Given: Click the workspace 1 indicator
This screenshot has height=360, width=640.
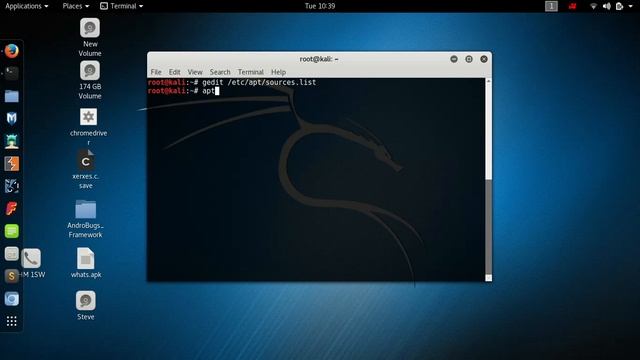Looking at the screenshot, I should coord(551,6).
